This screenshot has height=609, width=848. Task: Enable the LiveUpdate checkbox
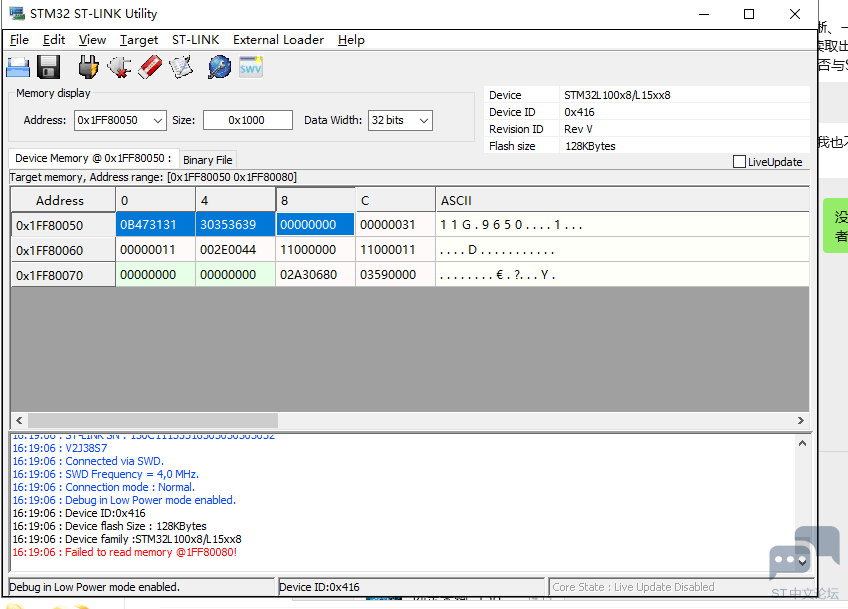tap(739, 162)
